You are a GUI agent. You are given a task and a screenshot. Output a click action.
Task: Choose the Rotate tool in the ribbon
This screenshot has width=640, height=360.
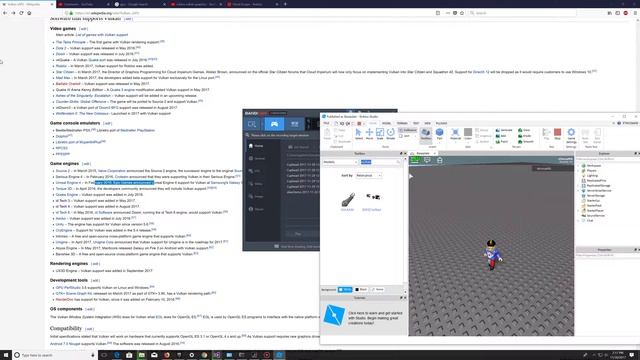tap(390, 134)
